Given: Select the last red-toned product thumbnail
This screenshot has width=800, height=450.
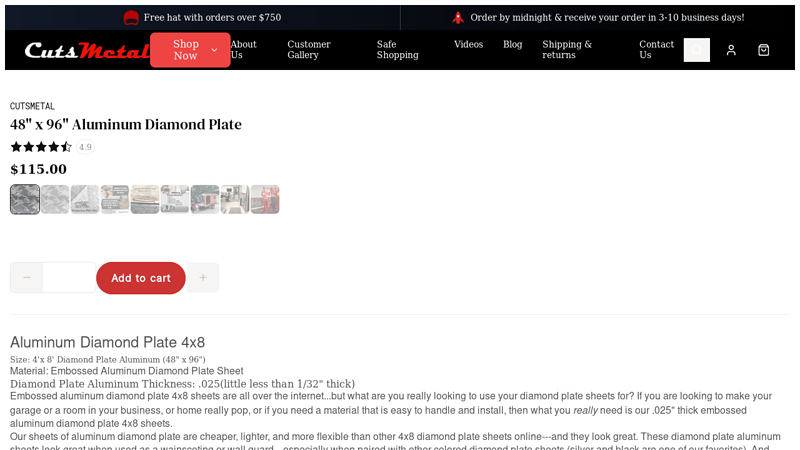Looking at the screenshot, I should click(x=265, y=199).
